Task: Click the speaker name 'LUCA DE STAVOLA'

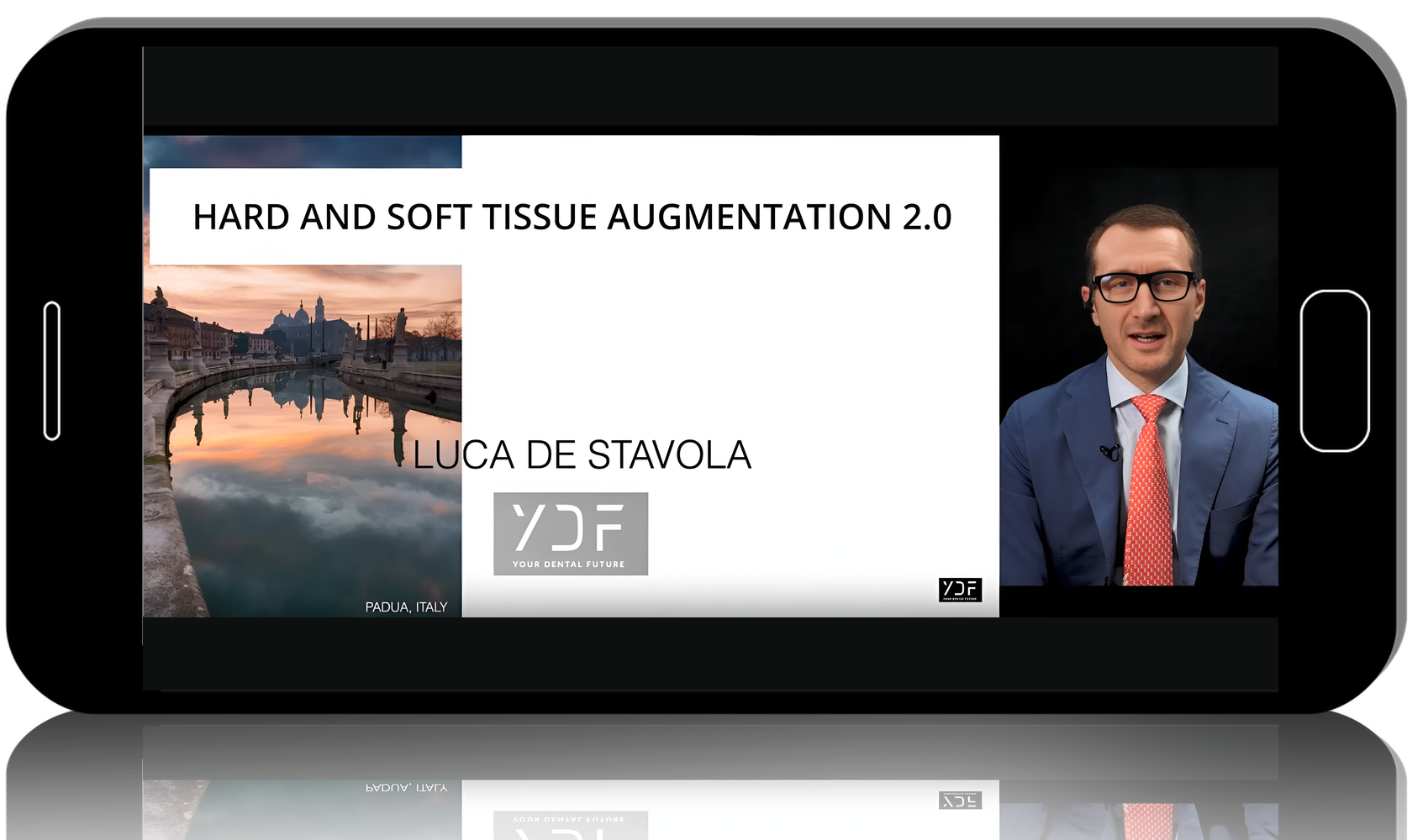Action: [x=582, y=455]
